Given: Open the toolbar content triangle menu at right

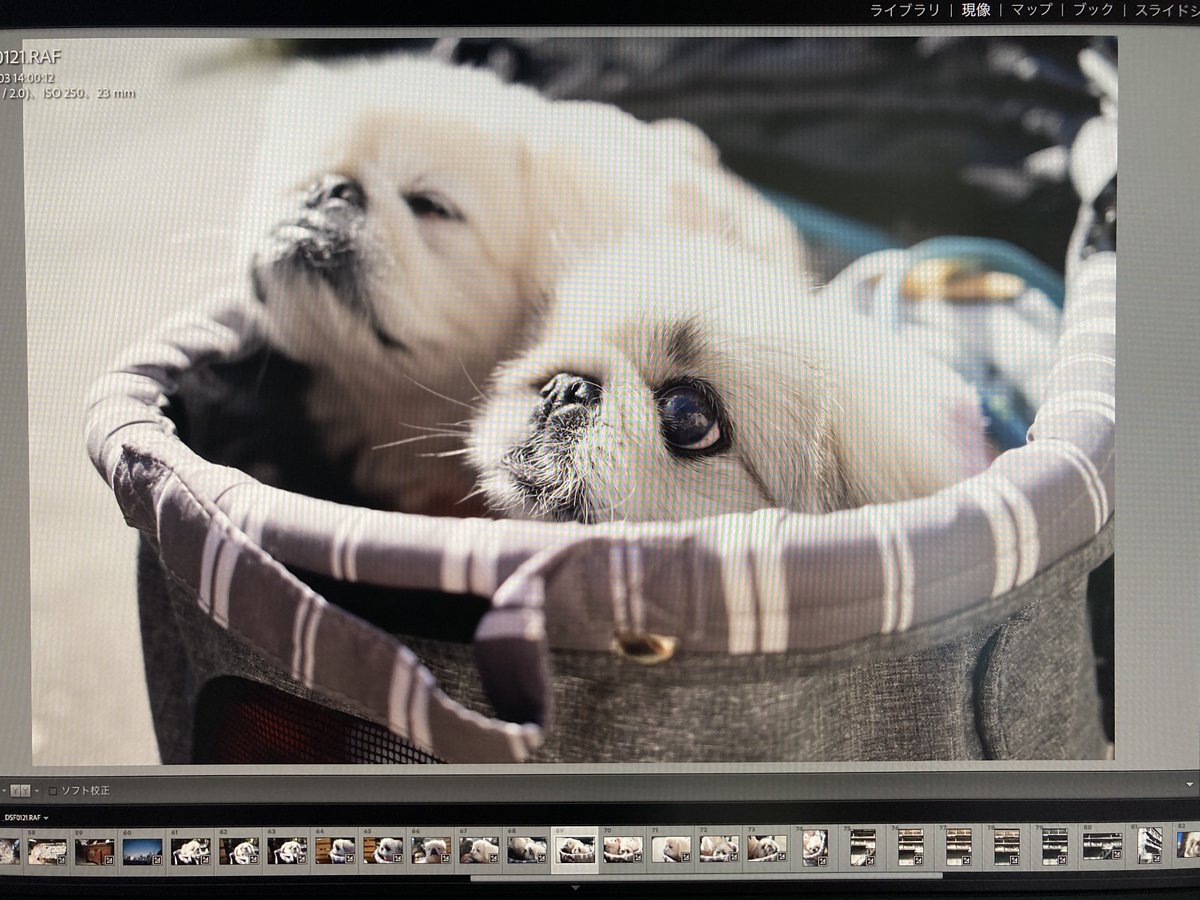Looking at the screenshot, I should 1189,785.
